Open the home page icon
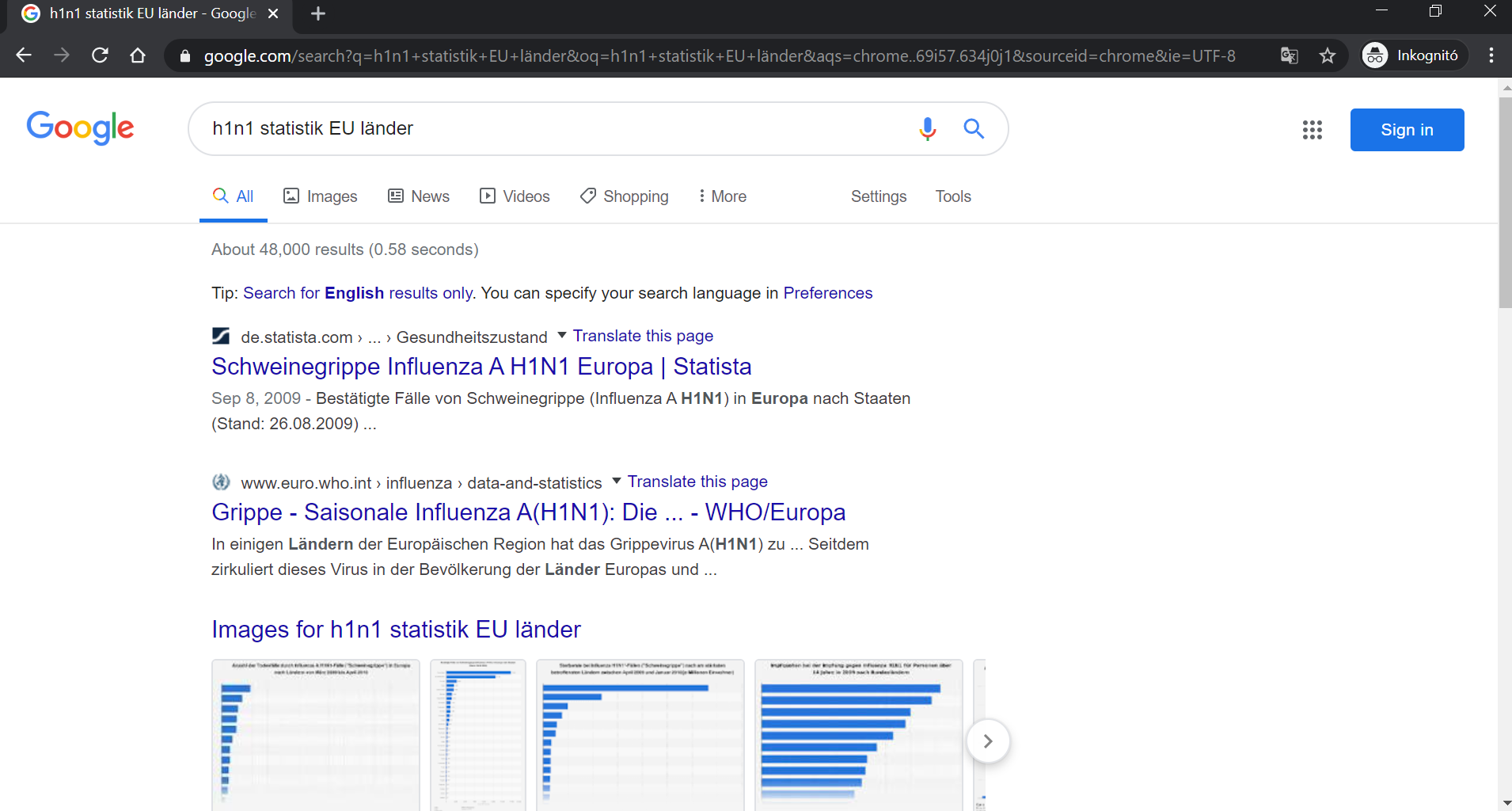 pos(138,55)
